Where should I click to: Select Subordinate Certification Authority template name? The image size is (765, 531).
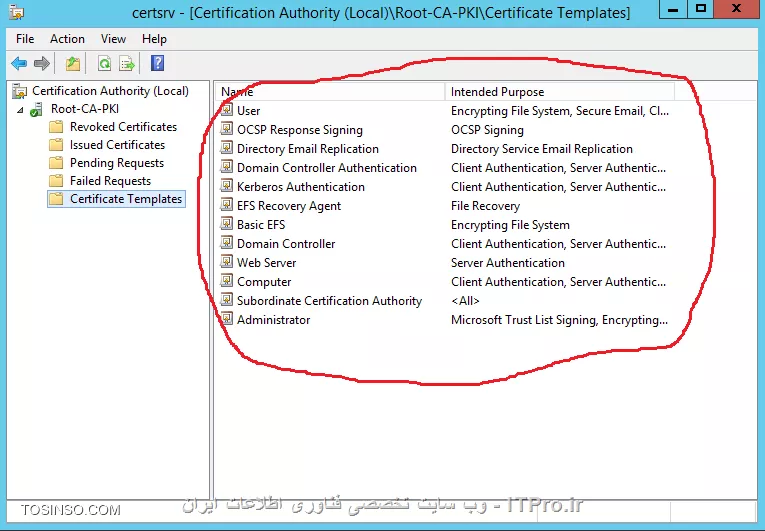click(x=329, y=301)
